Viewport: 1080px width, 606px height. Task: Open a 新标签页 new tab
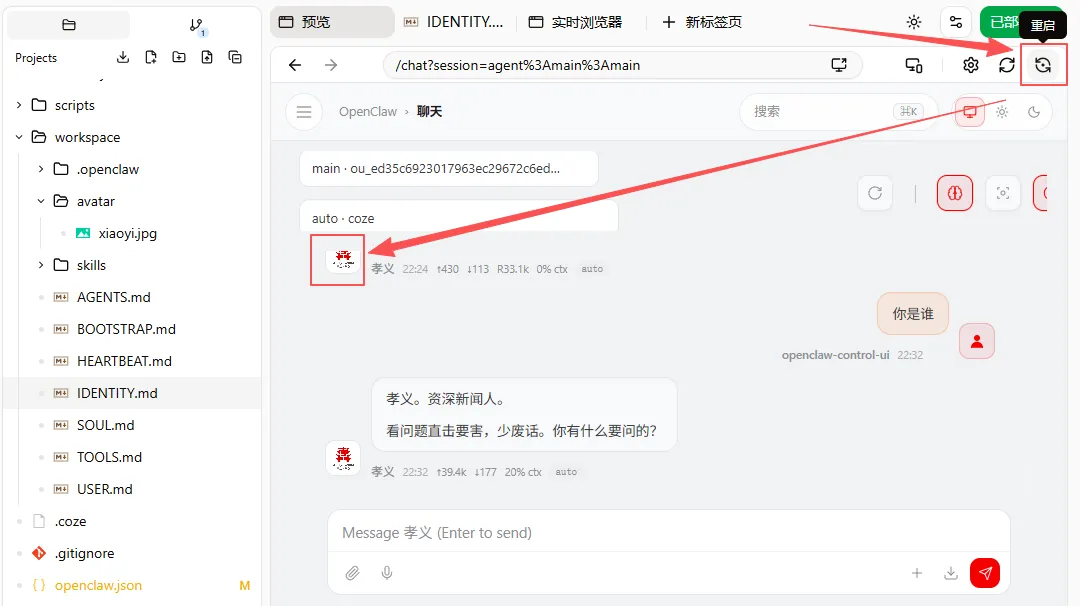(x=702, y=22)
